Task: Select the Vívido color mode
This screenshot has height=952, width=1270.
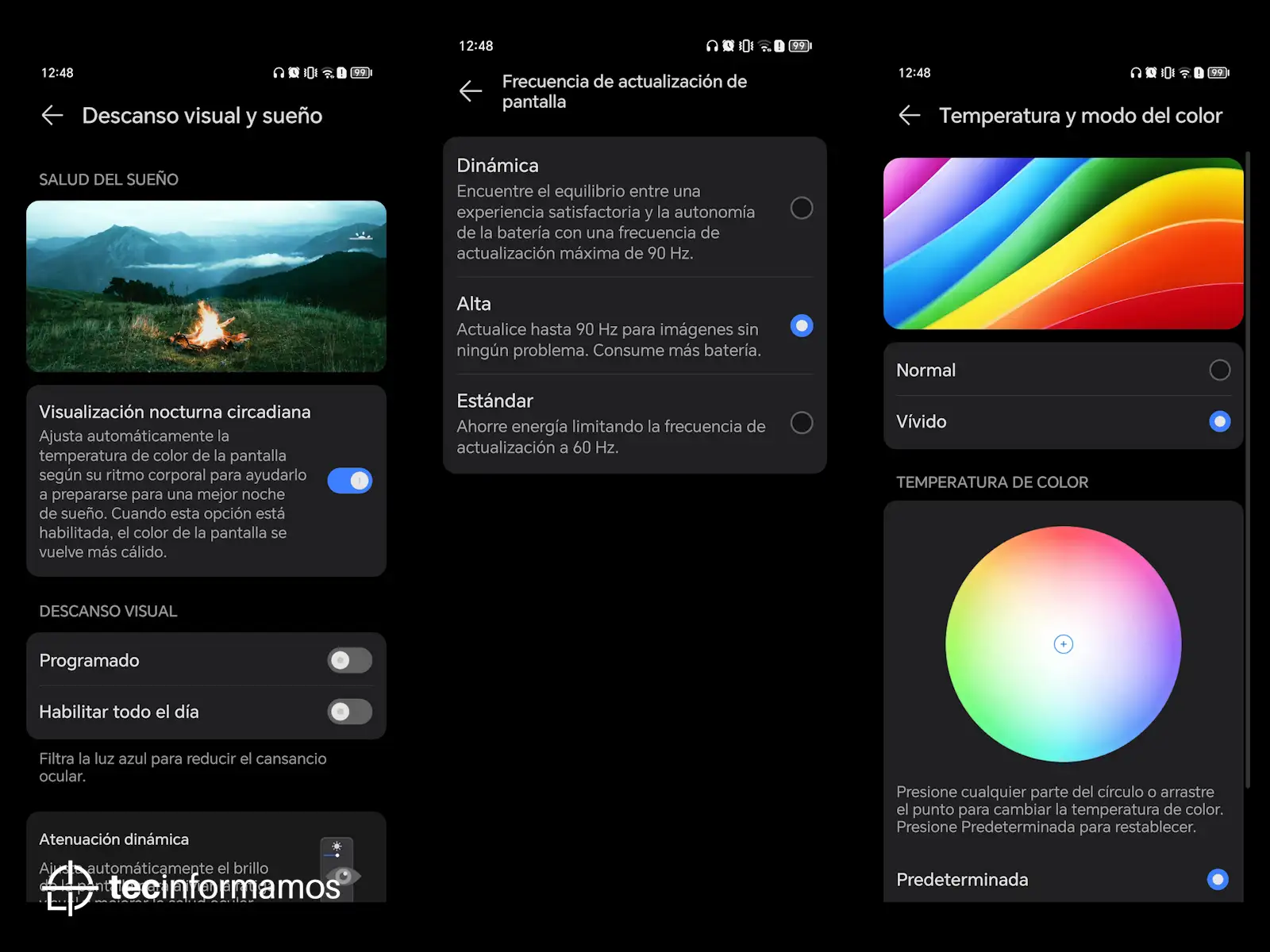Action: pyautogui.click(x=1219, y=421)
